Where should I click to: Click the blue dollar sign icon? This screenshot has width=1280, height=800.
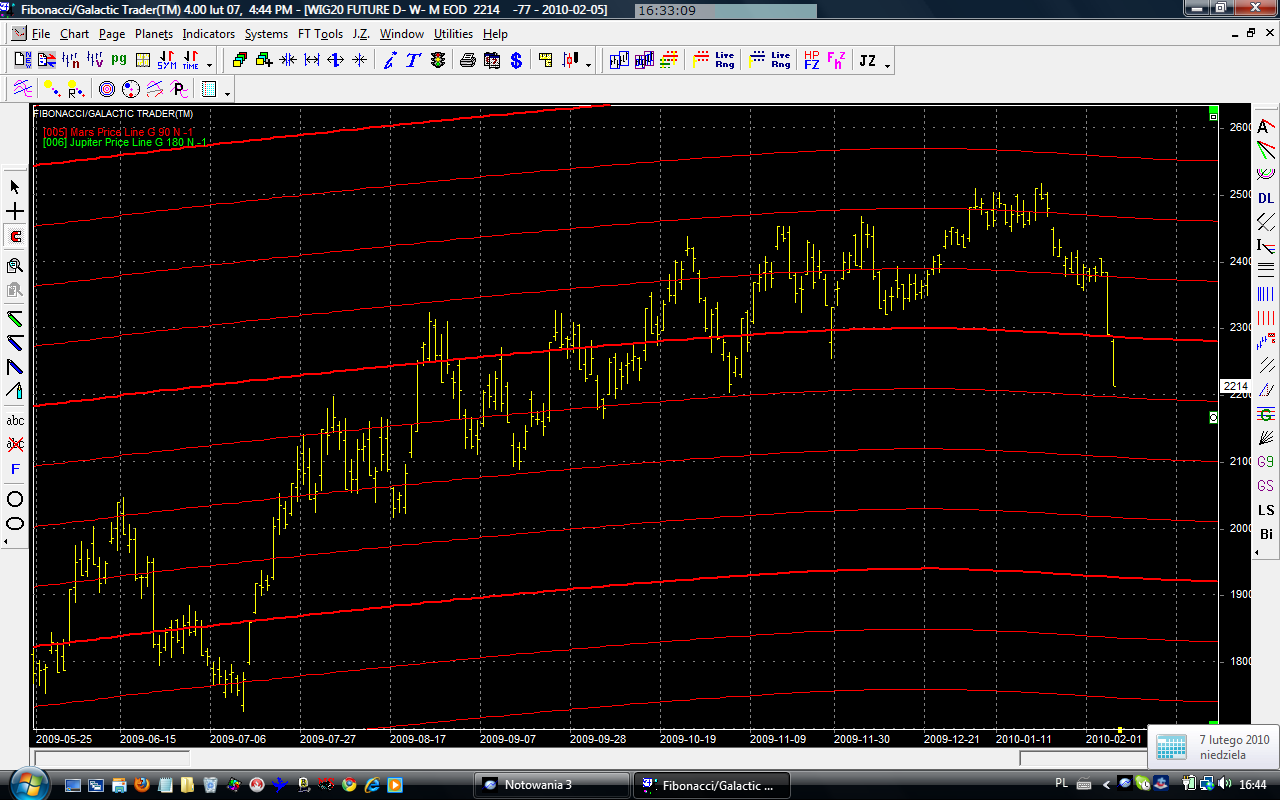pos(516,61)
